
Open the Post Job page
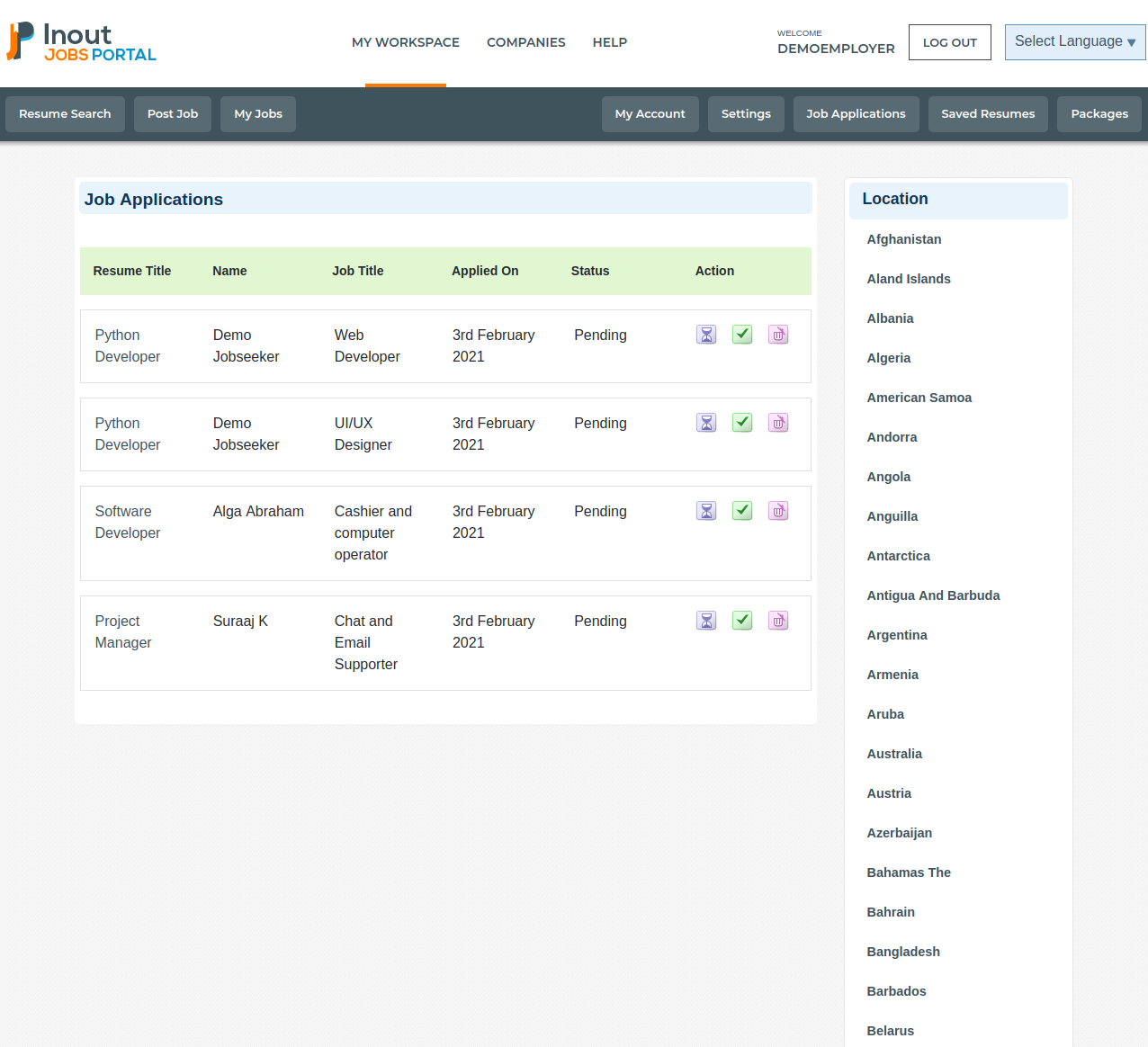click(172, 113)
